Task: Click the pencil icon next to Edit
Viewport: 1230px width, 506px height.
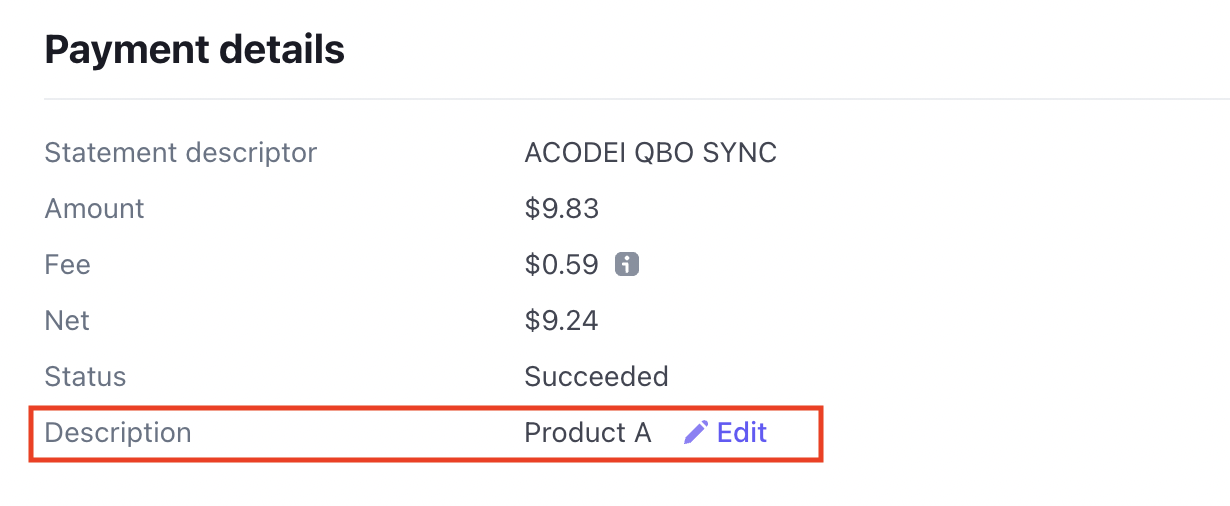Action: click(x=696, y=432)
